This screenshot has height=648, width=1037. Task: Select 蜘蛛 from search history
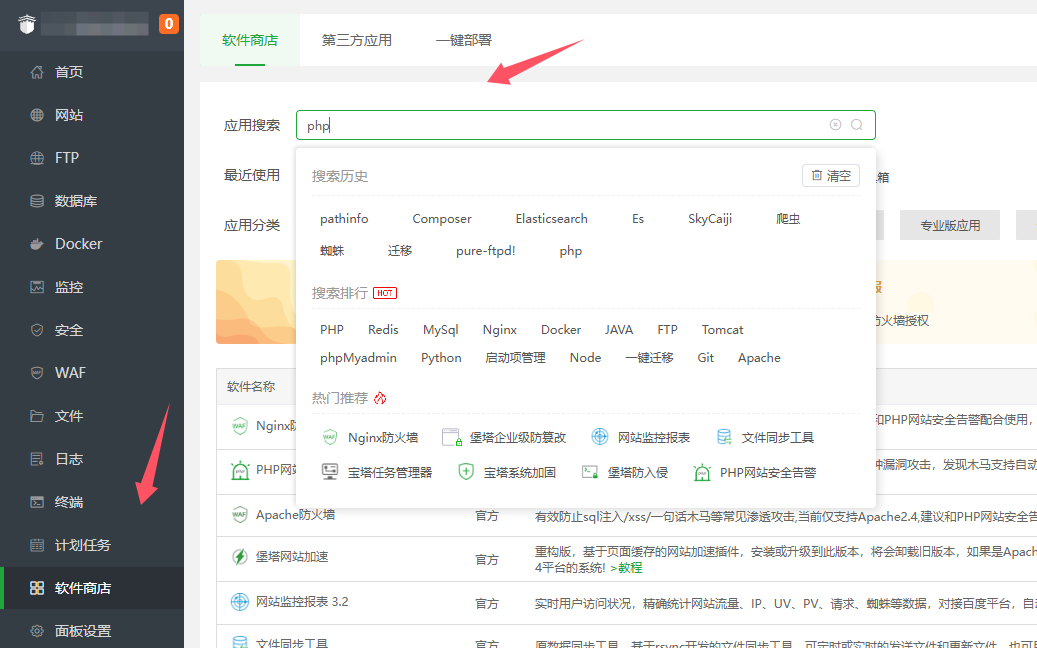pos(332,251)
